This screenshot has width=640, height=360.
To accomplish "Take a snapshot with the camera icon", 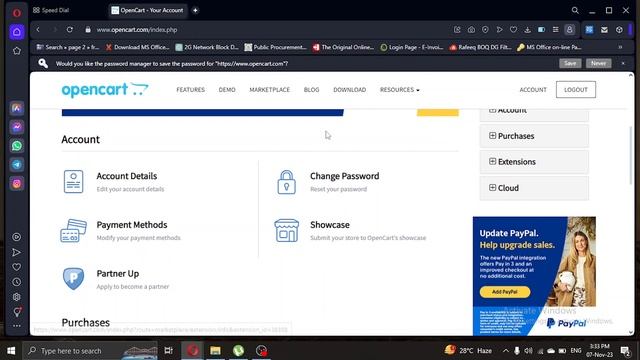I will tap(471, 29).
